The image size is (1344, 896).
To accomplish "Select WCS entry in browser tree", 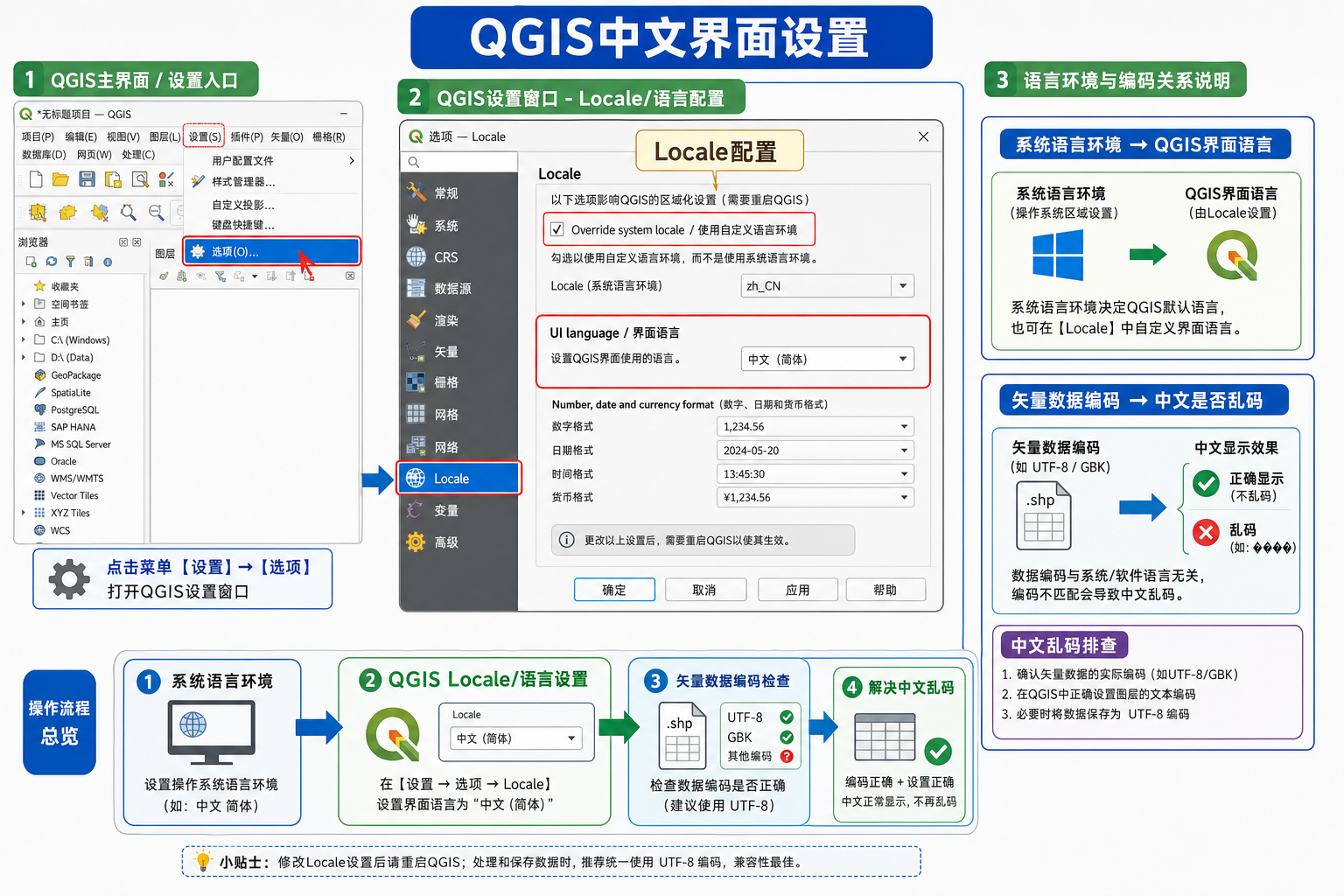I will [52, 530].
